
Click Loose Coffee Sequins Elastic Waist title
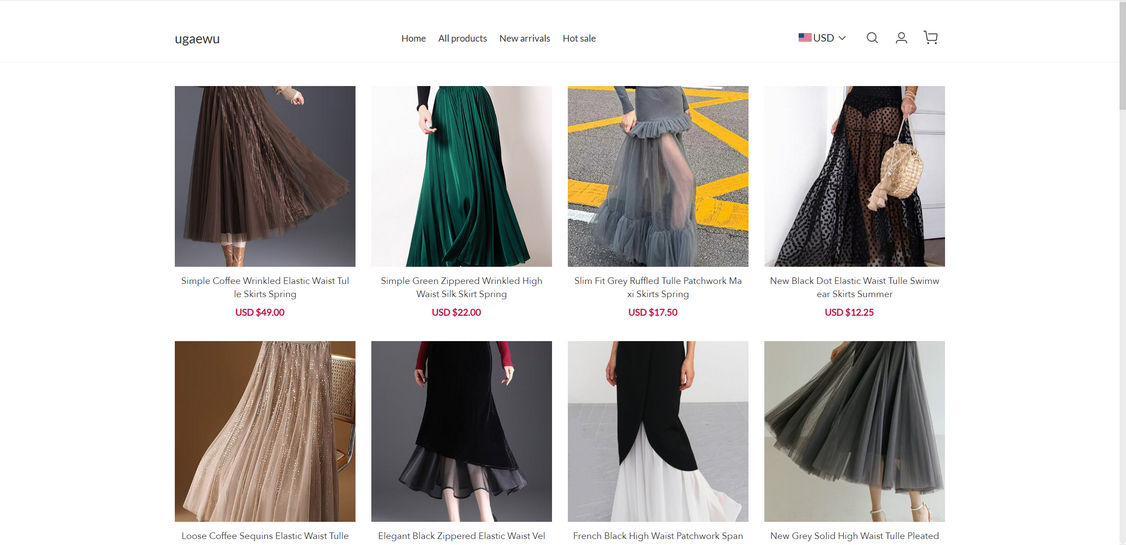tap(265, 536)
